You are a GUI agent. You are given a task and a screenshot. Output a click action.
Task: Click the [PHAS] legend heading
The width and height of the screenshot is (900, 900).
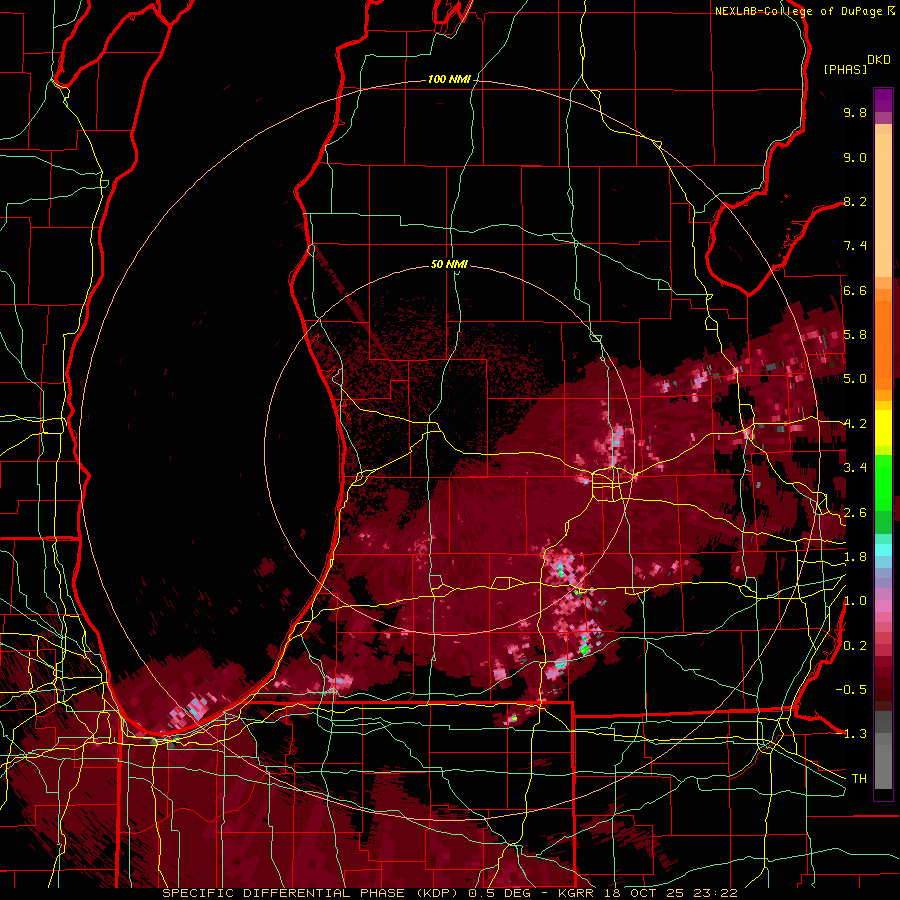coord(845,70)
